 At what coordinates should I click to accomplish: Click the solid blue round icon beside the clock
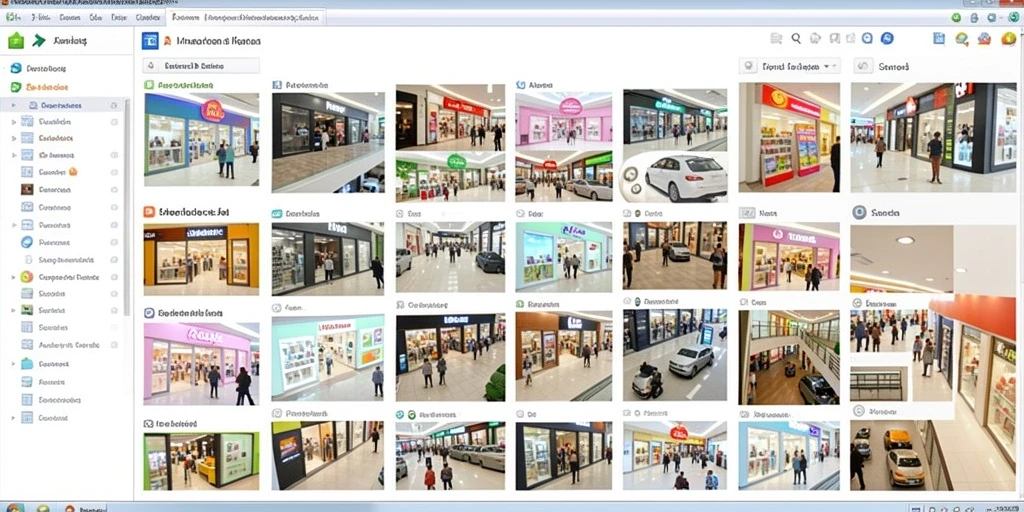(887, 39)
